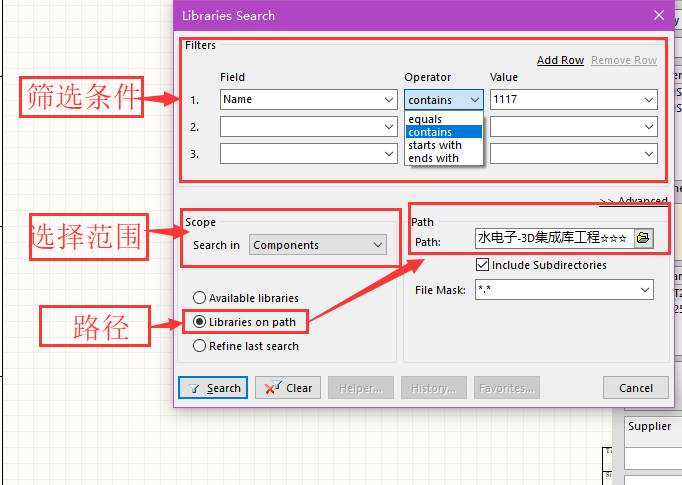Click the Clear filter button
The image size is (682, 485).
coord(288,388)
